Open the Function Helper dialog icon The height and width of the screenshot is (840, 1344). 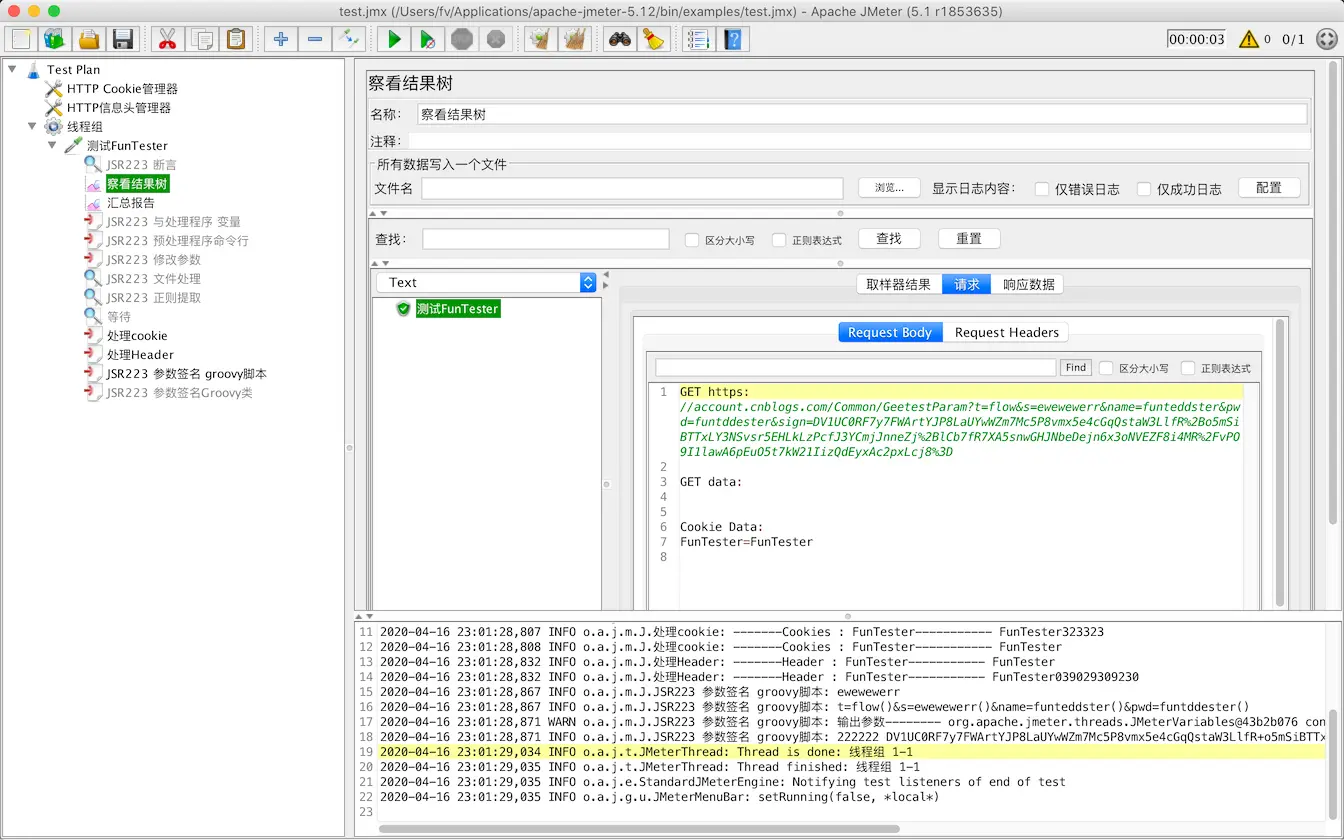(698, 39)
